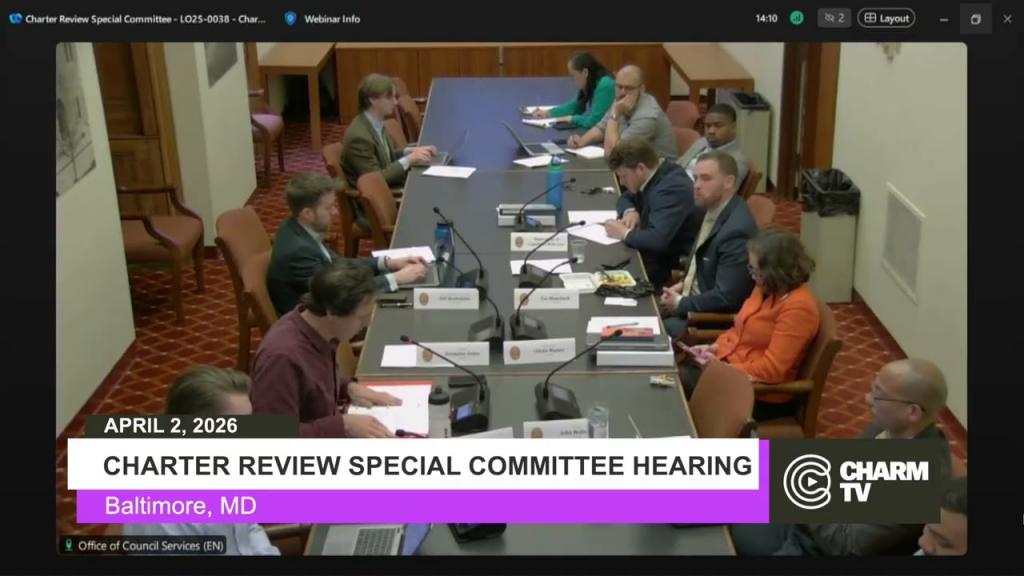Click the green connection status indicator
Image resolution: width=1024 pixels, height=576 pixels.
[796, 18]
